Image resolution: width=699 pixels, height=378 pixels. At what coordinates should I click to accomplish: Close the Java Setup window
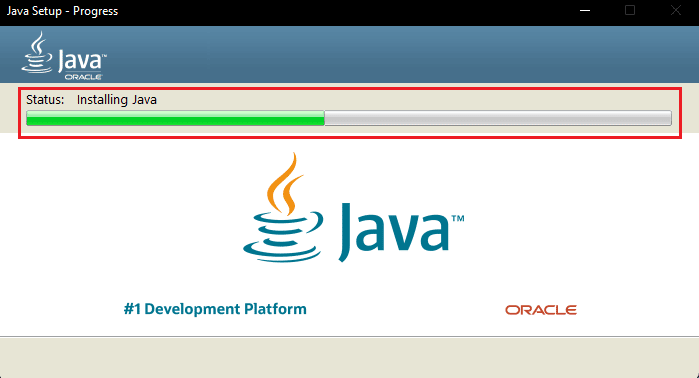pos(676,10)
